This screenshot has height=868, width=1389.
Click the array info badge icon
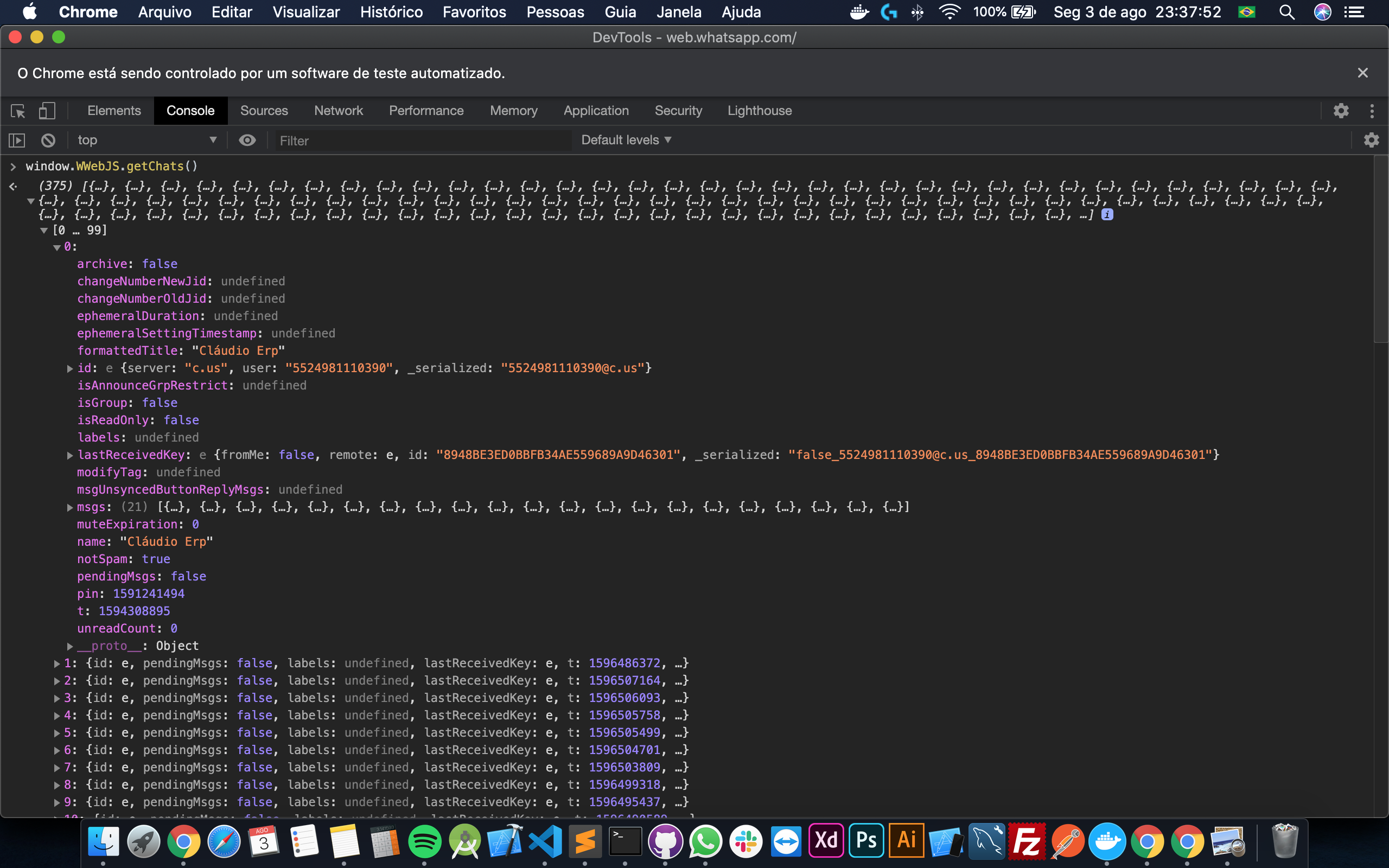[x=1107, y=215]
